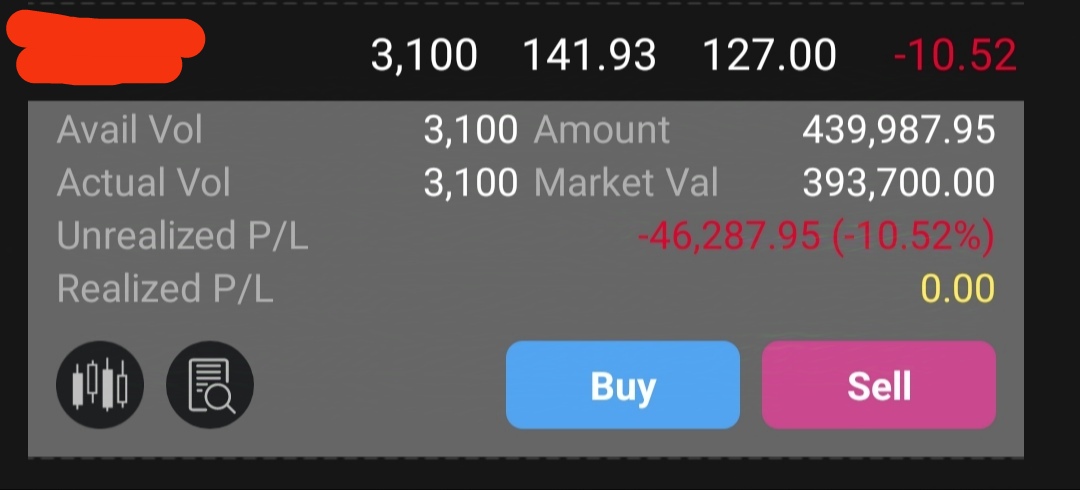Click the Avail Vol 3,100 value
The image size is (1080, 490).
(x=470, y=130)
